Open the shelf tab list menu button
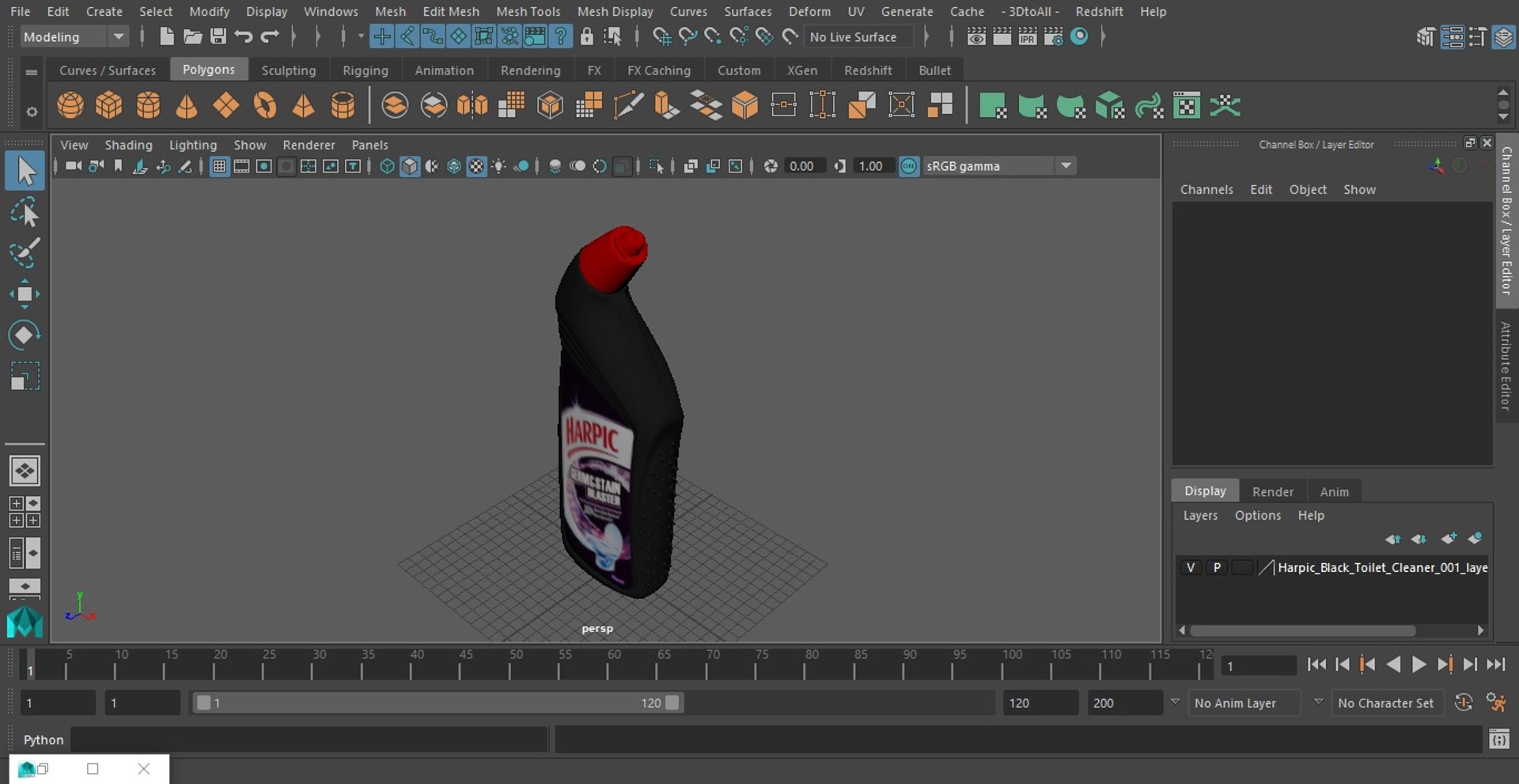The image size is (1519, 784). click(32, 72)
